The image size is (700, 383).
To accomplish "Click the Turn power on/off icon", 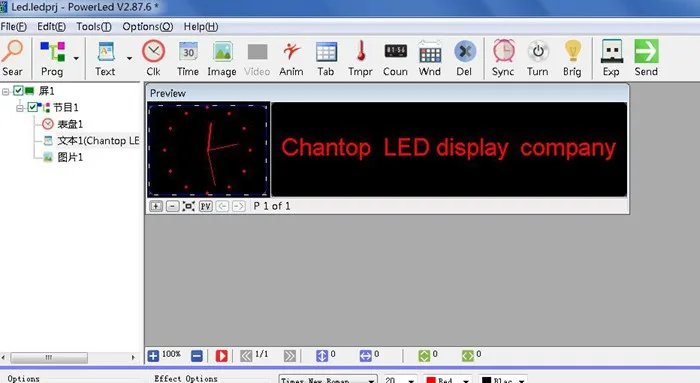I will [x=538, y=58].
